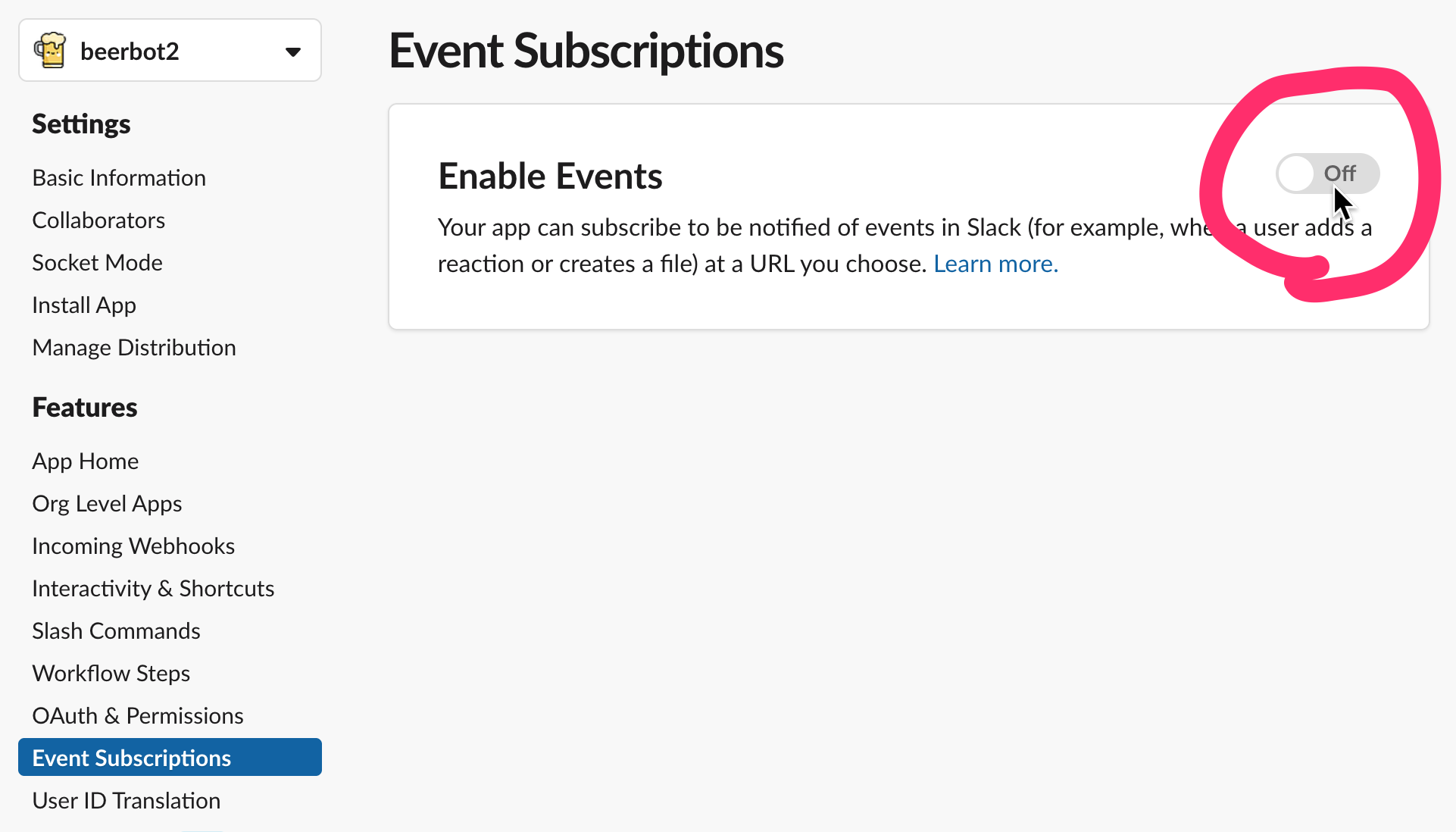Select App Home feature
The height and width of the screenshot is (832, 1456).
86,461
